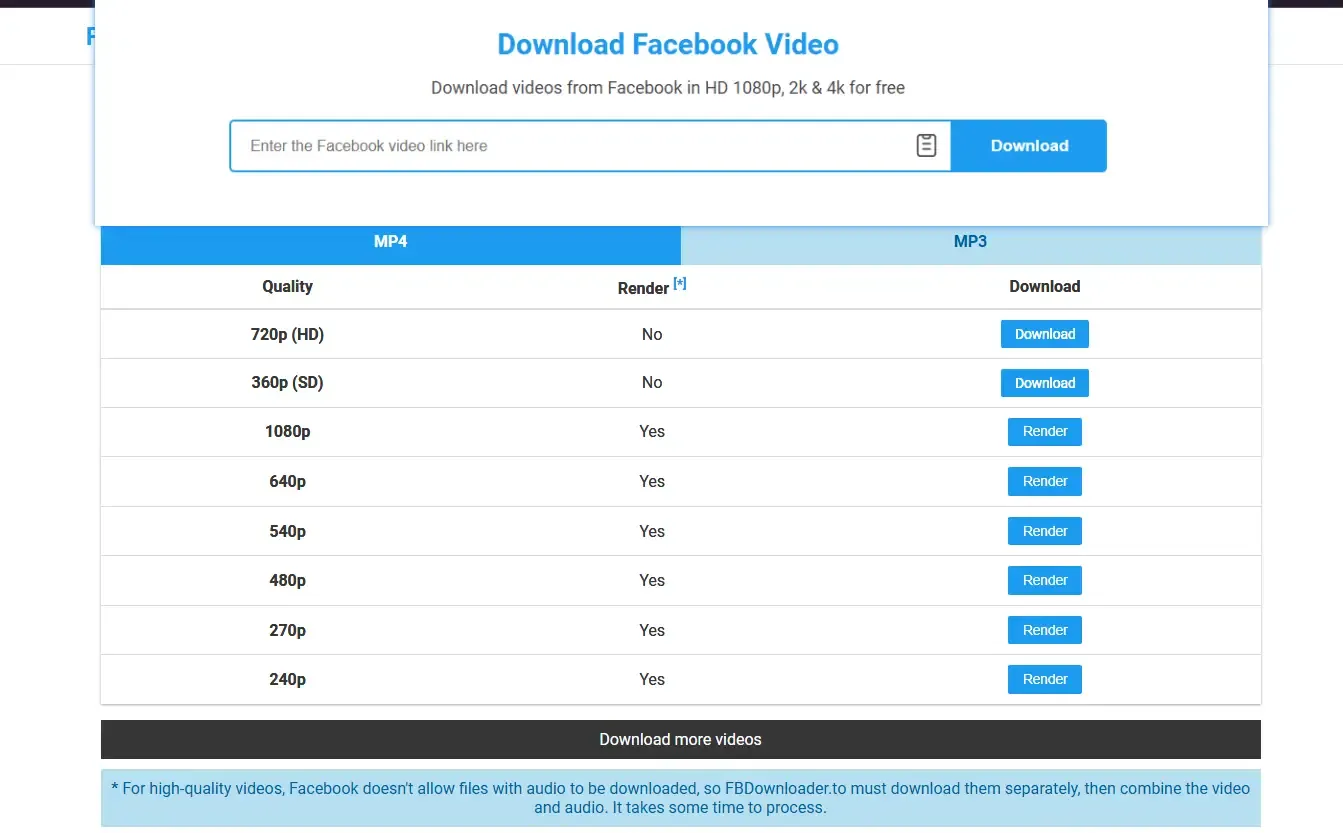1343x833 pixels.
Task: Select the Quality column header
Action: click(x=287, y=286)
